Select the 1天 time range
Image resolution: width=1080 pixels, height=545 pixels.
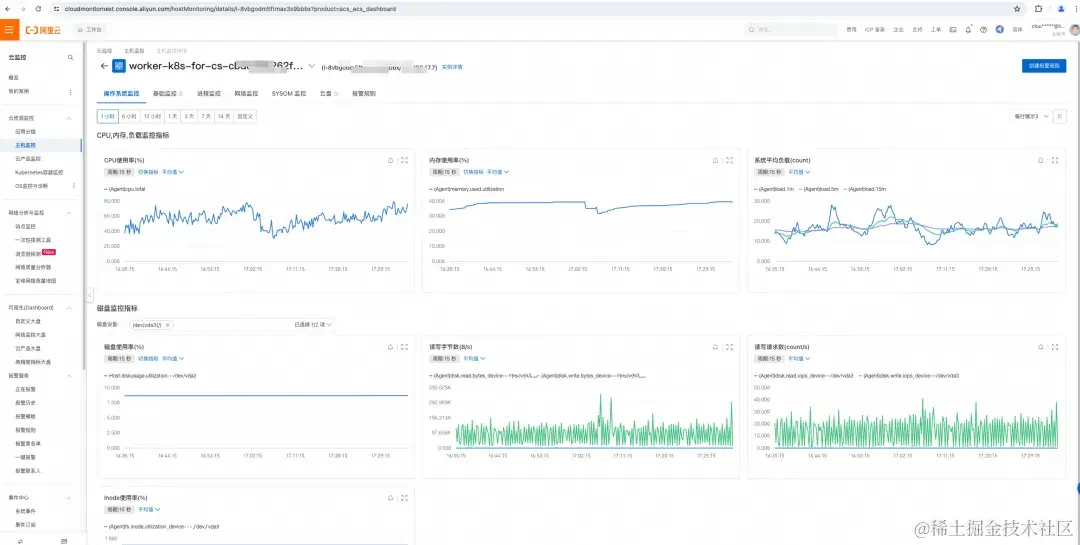click(x=172, y=116)
